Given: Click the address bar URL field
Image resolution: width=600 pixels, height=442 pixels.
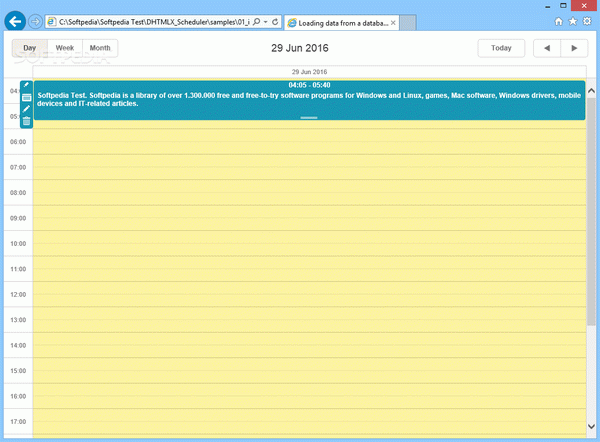Looking at the screenshot, I should [154, 22].
